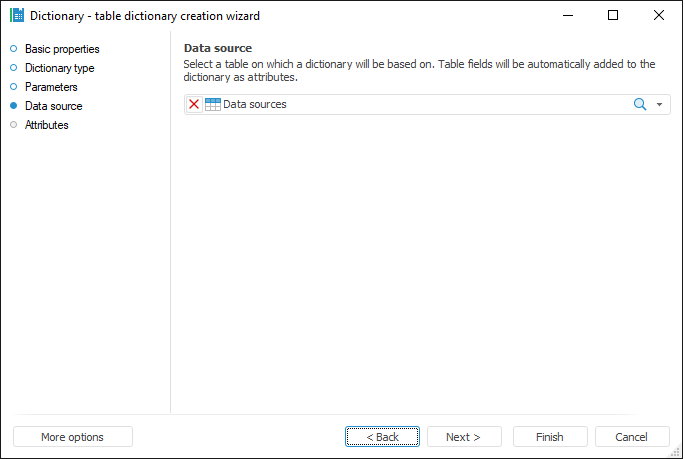Proceed with the Next button

[463, 437]
